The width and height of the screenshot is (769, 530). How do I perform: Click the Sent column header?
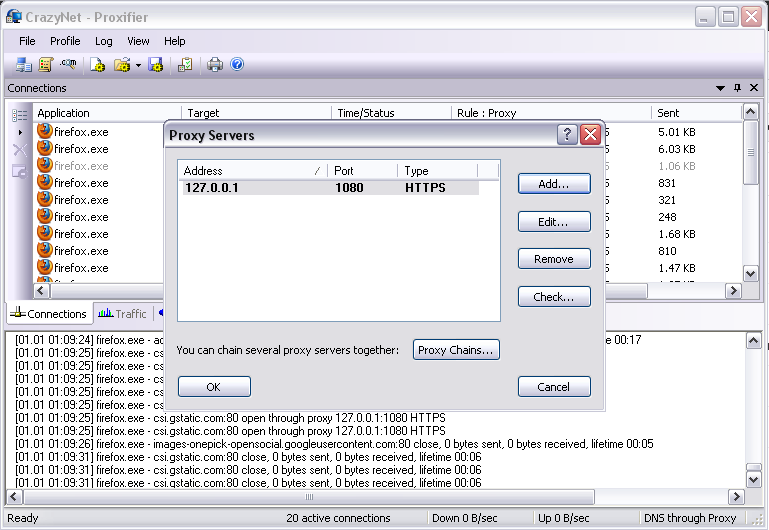696,113
